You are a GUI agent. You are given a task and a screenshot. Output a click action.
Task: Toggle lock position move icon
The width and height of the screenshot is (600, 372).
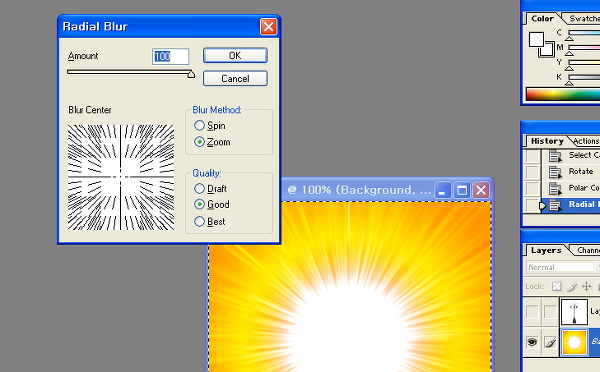(x=586, y=286)
